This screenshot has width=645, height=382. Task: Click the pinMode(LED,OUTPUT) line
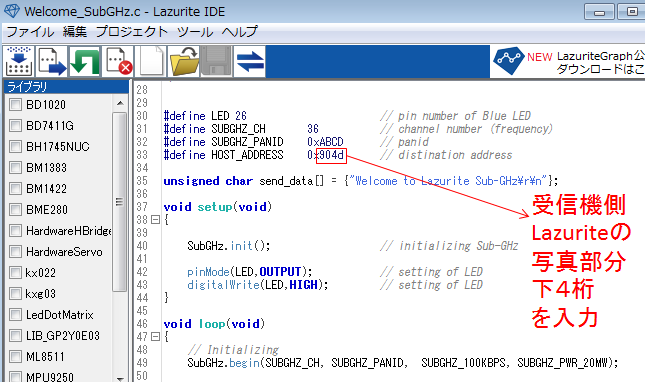(x=249, y=272)
